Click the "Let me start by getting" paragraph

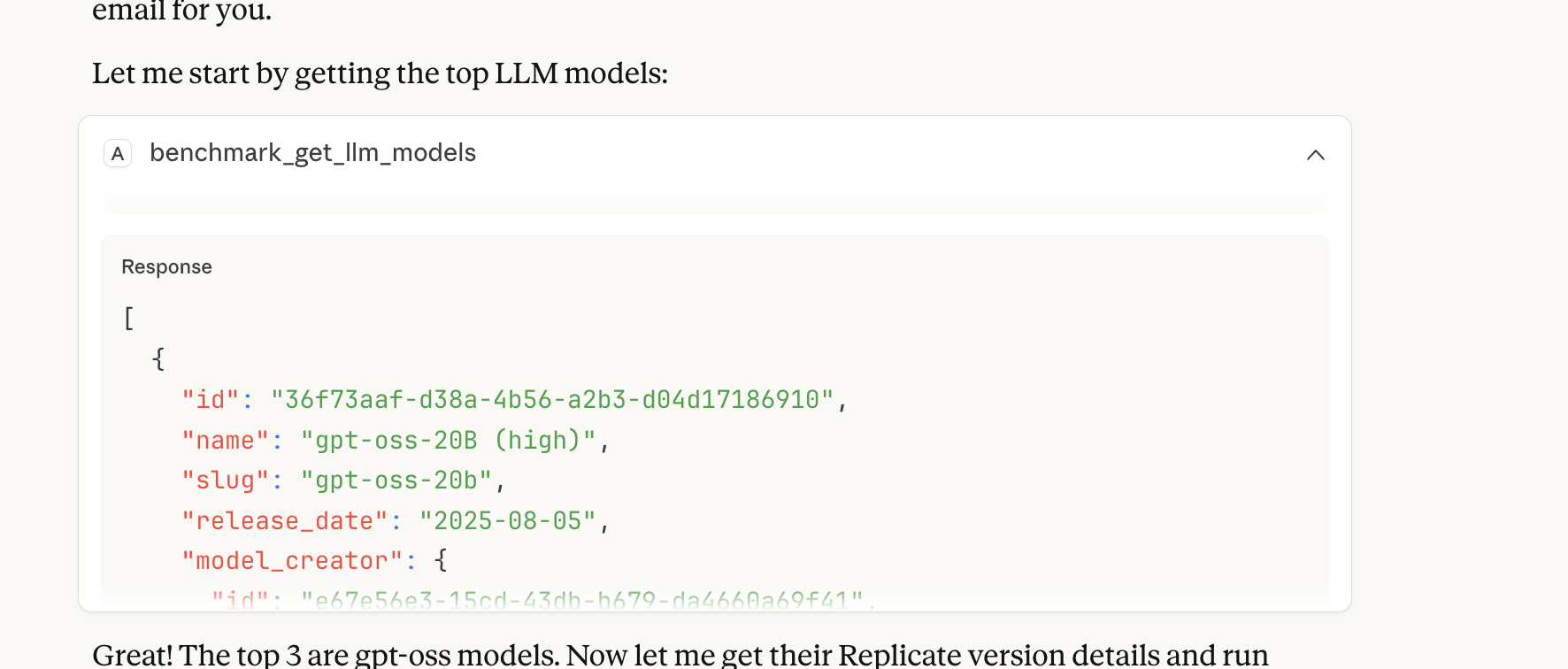(380, 73)
